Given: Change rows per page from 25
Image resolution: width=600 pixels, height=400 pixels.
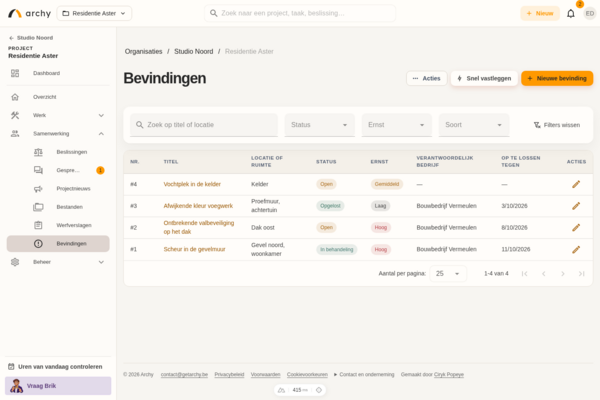Looking at the screenshot, I should pyautogui.click(x=448, y=274).
